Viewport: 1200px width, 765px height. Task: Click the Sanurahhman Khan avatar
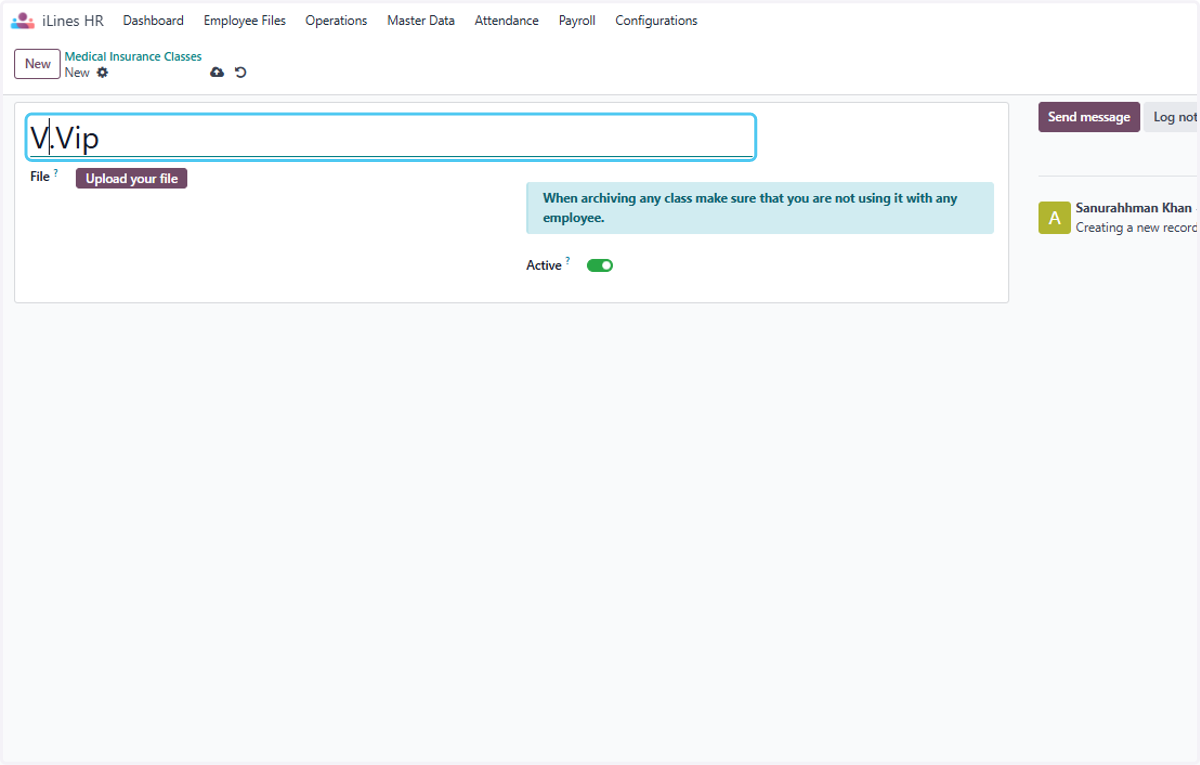point(1054,218)
